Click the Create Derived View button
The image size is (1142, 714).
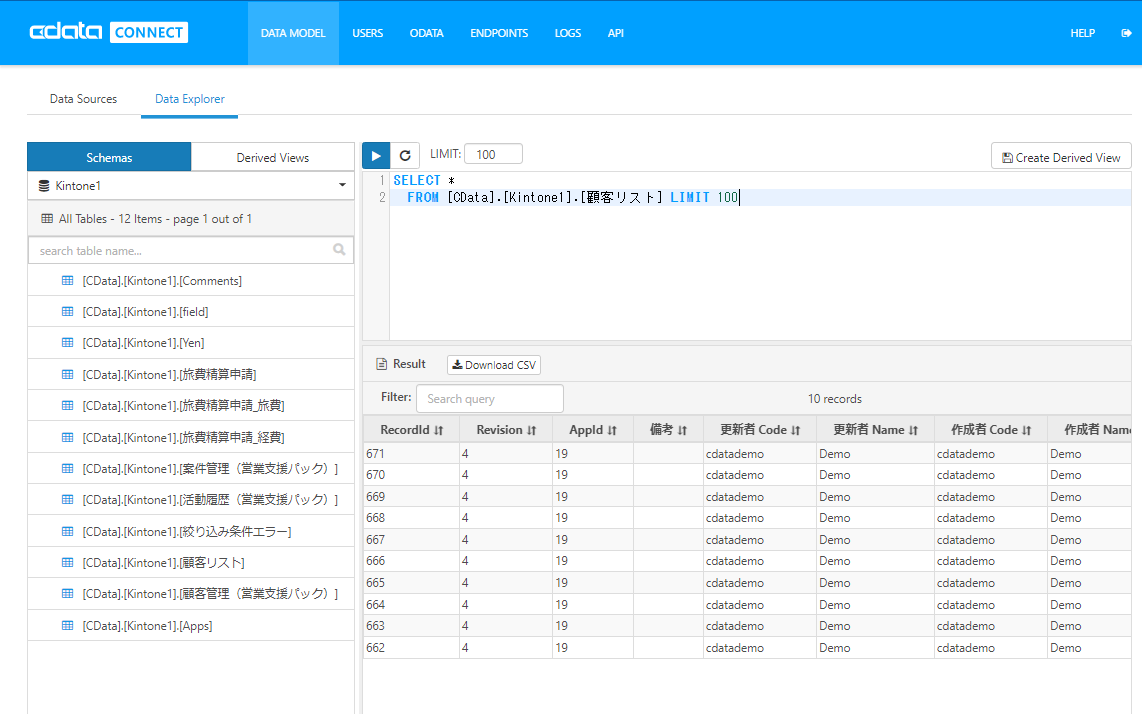1060,157
